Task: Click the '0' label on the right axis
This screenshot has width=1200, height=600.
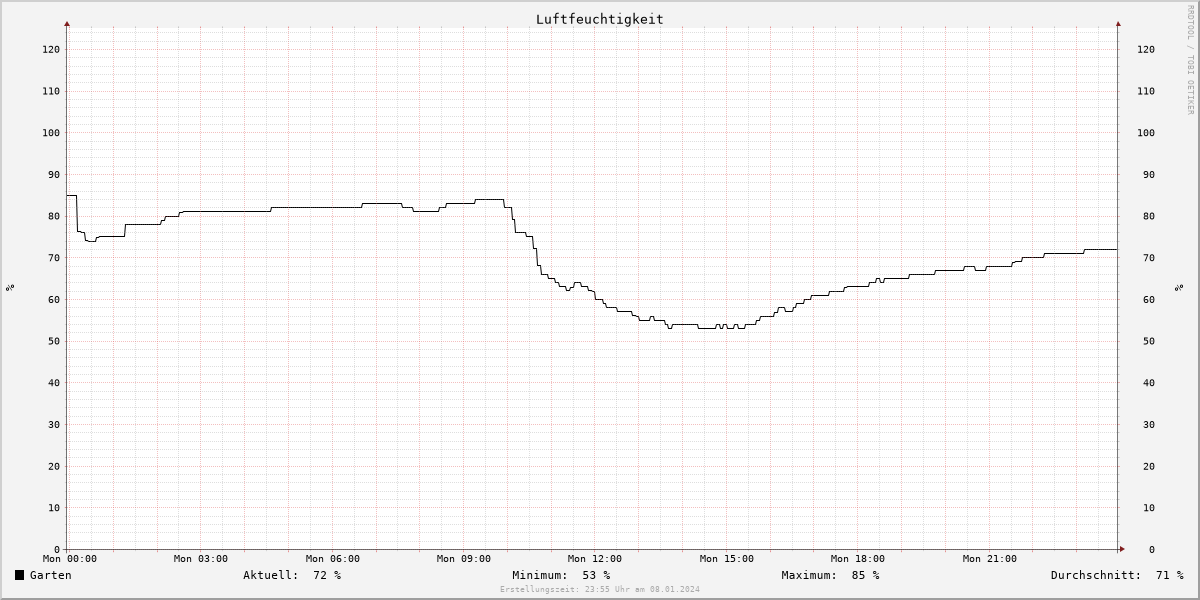Action: click(1152, 550)
